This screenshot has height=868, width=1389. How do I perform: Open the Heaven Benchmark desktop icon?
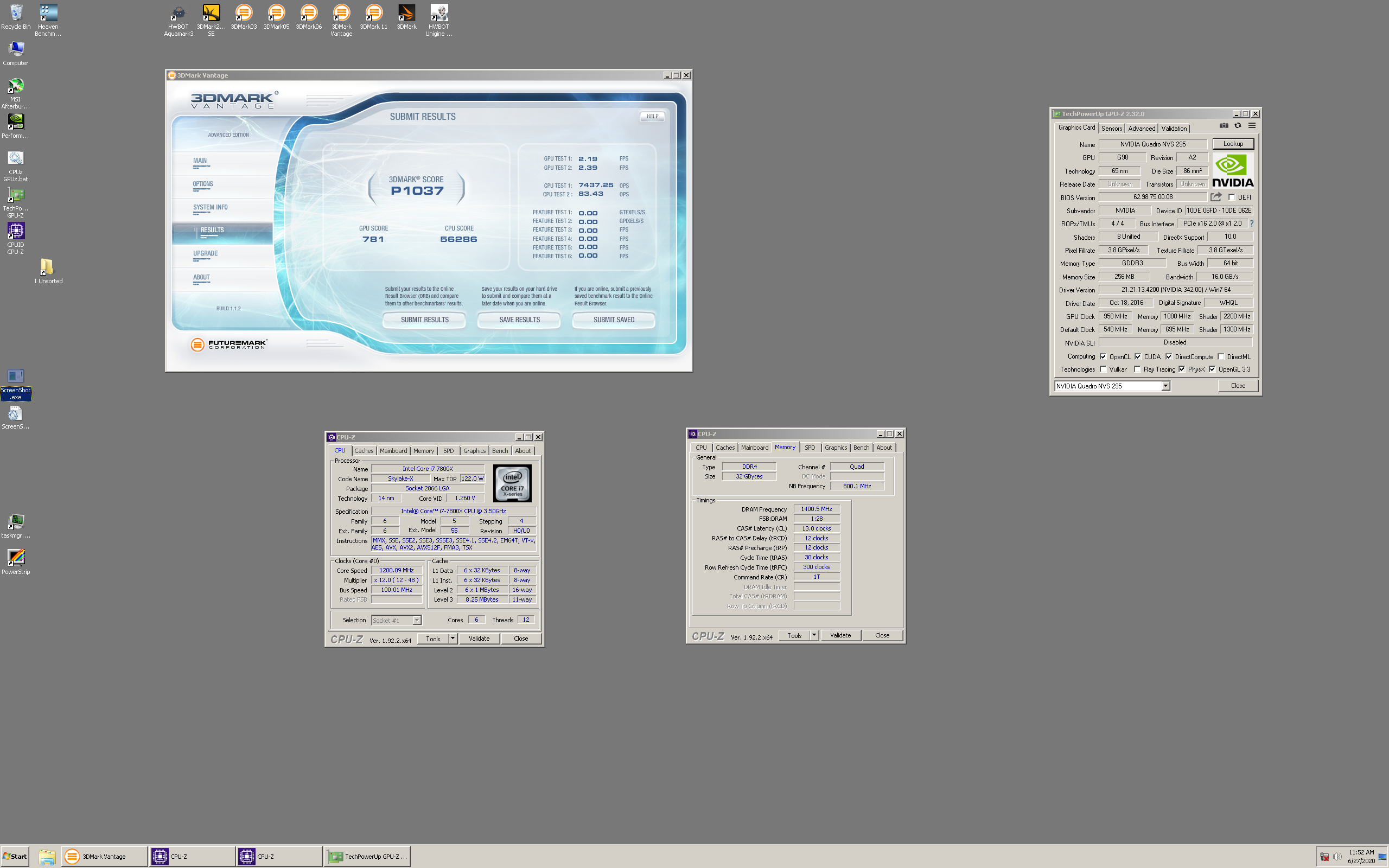(x=48, y=21)
